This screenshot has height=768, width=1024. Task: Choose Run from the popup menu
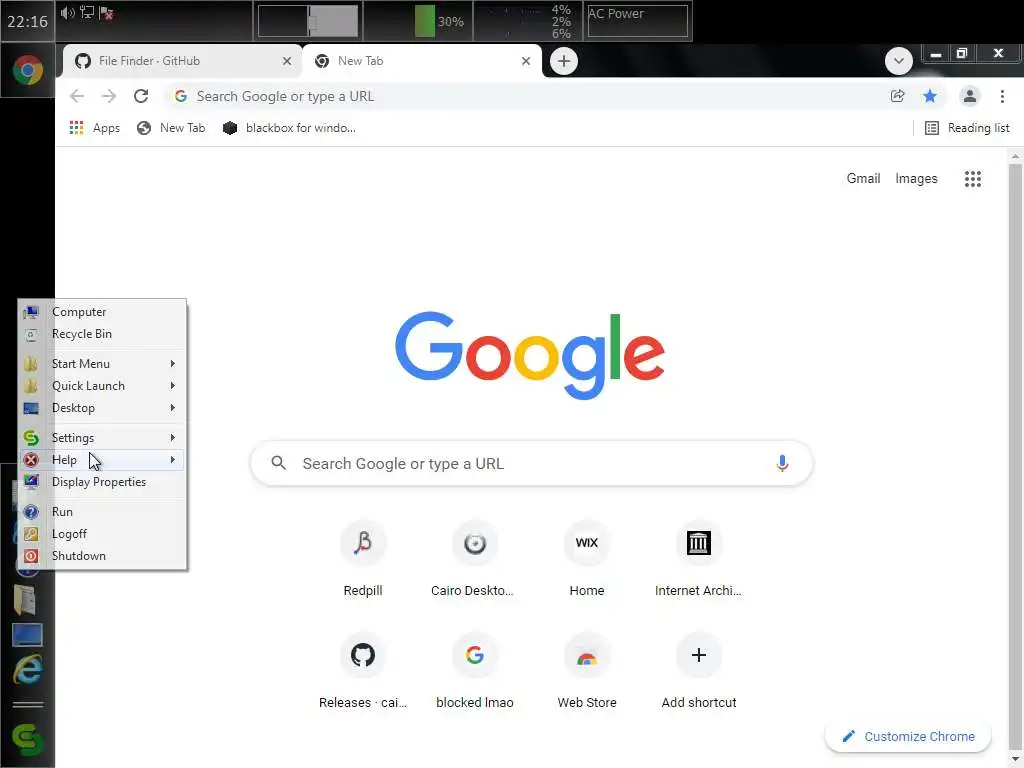pyautogui.click(x=102, y=512)
